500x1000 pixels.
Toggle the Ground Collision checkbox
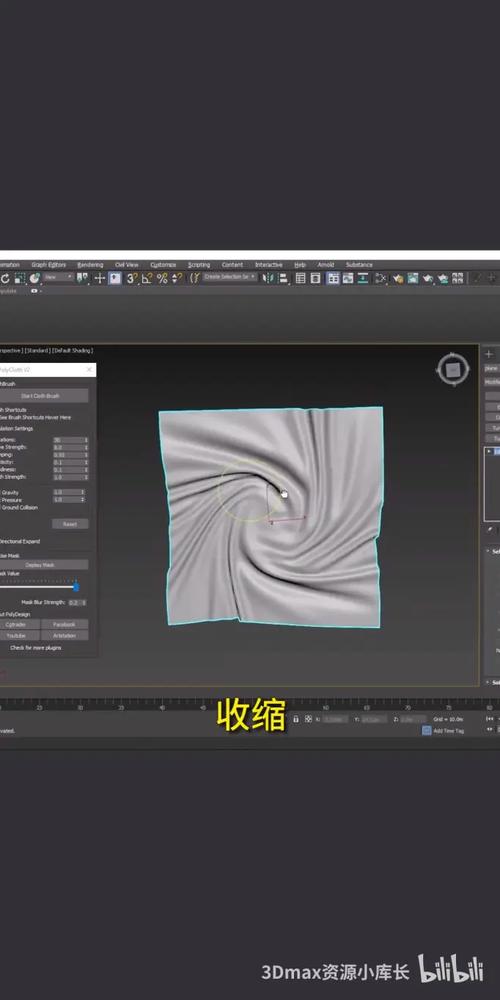click(x=18, y=508)
